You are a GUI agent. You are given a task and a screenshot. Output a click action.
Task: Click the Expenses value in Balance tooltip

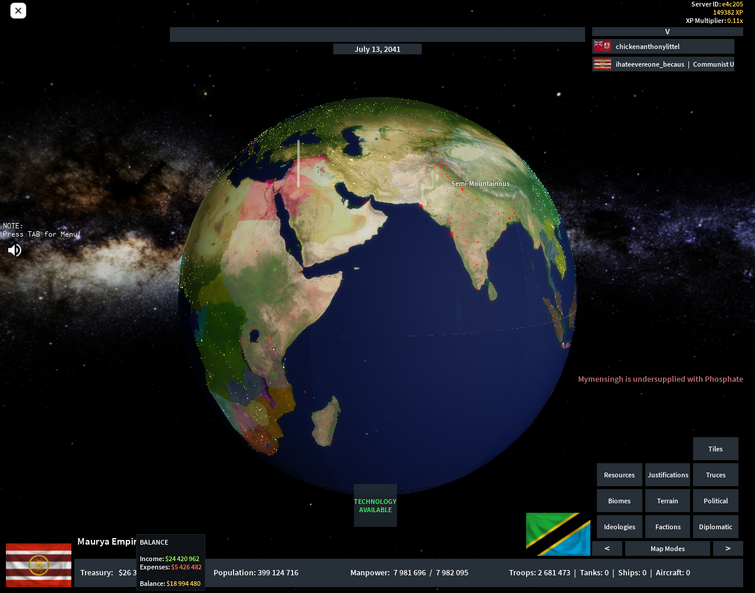tap(186, 567)
